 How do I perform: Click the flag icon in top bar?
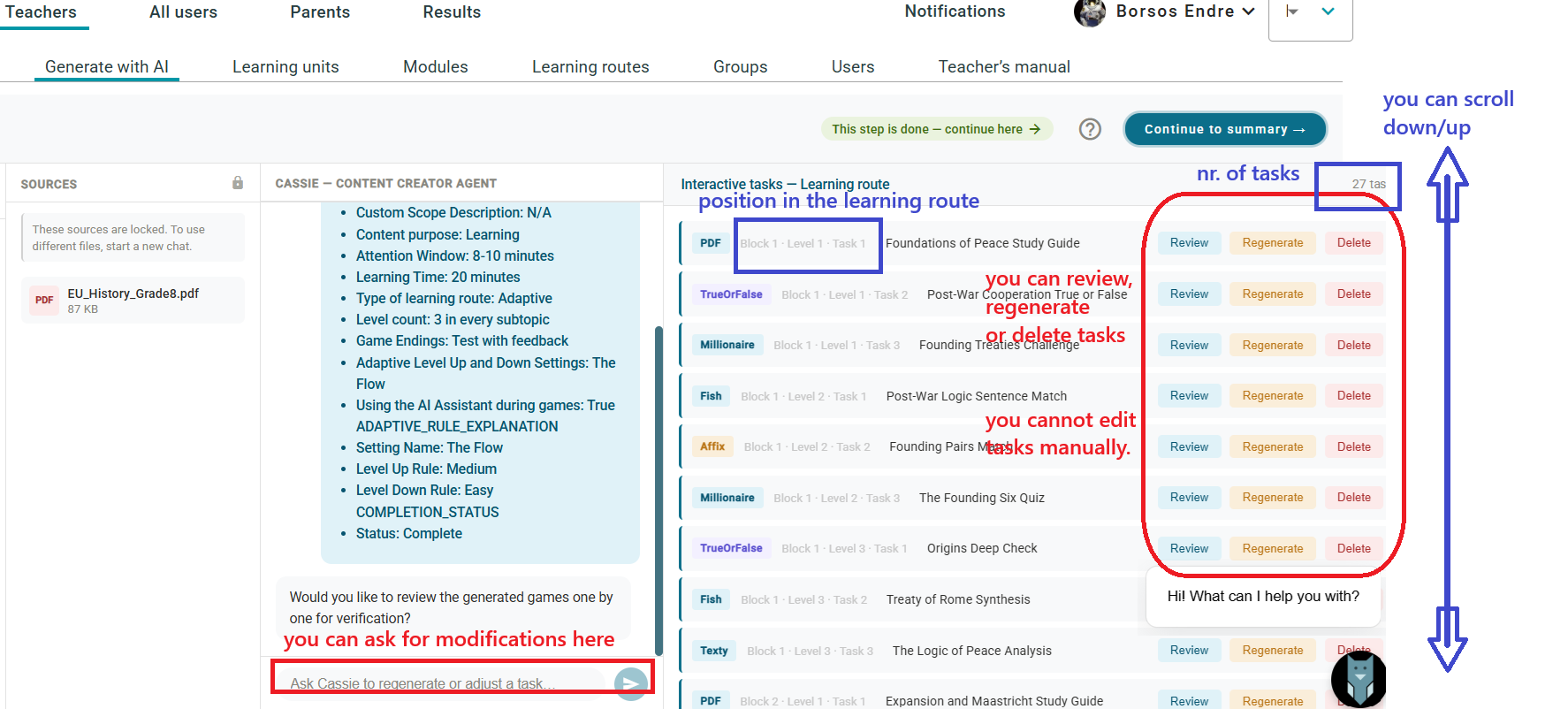(1293, 11)
